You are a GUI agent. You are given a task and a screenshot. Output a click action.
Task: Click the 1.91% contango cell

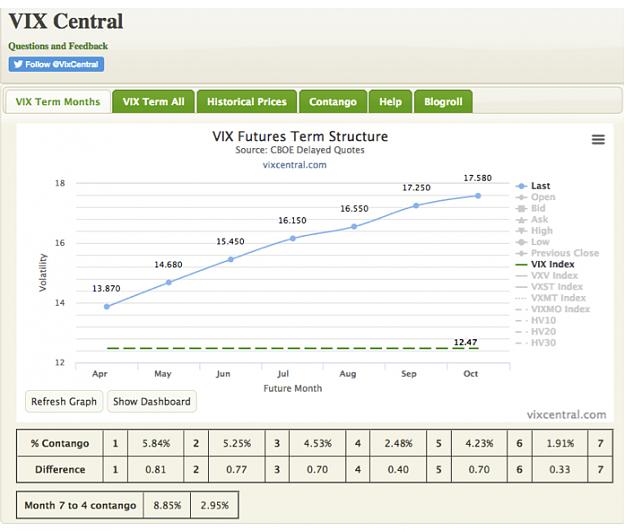click(560, 443)
